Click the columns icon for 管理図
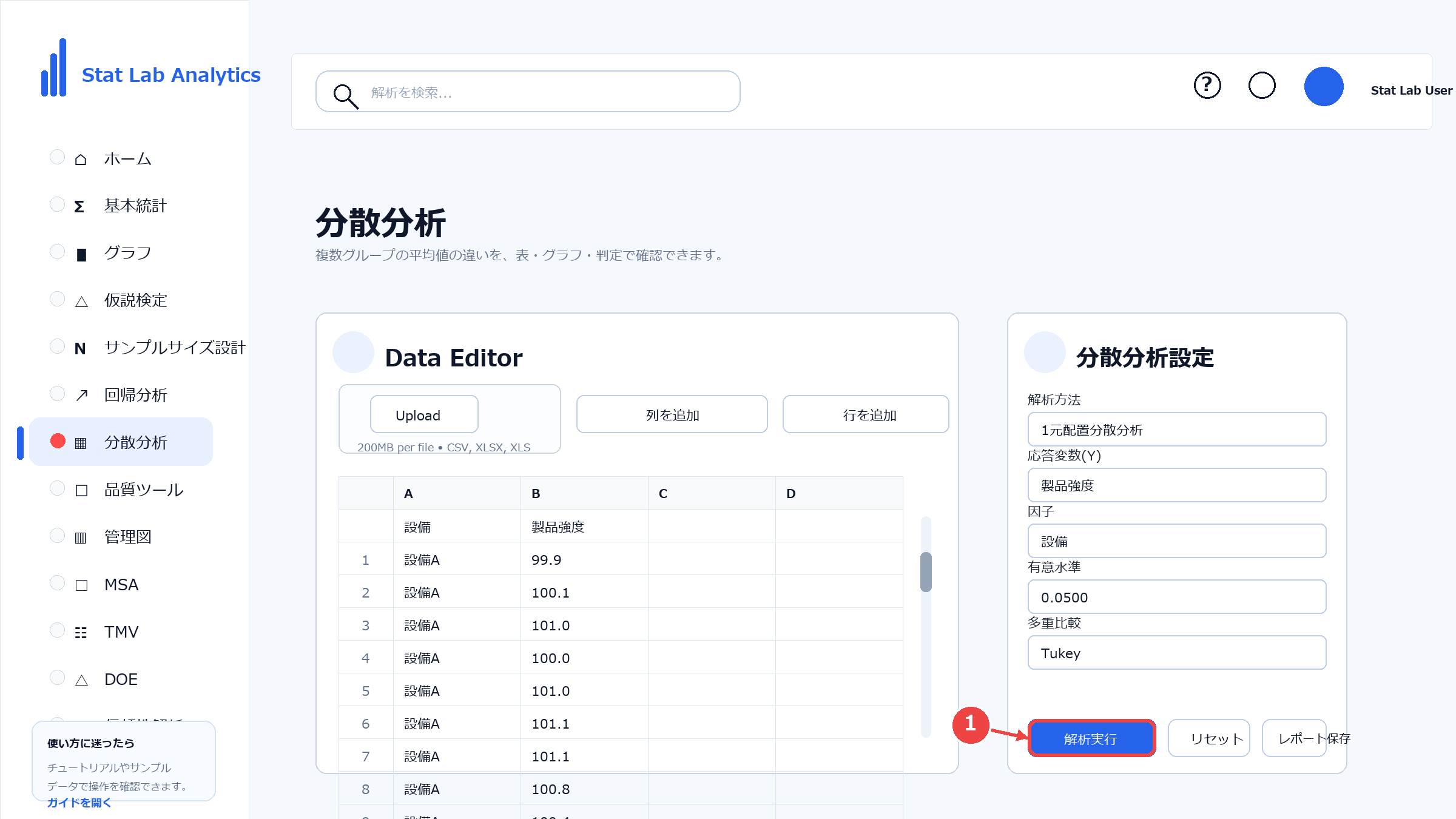1456x819 pixels. tap(80, 538)
